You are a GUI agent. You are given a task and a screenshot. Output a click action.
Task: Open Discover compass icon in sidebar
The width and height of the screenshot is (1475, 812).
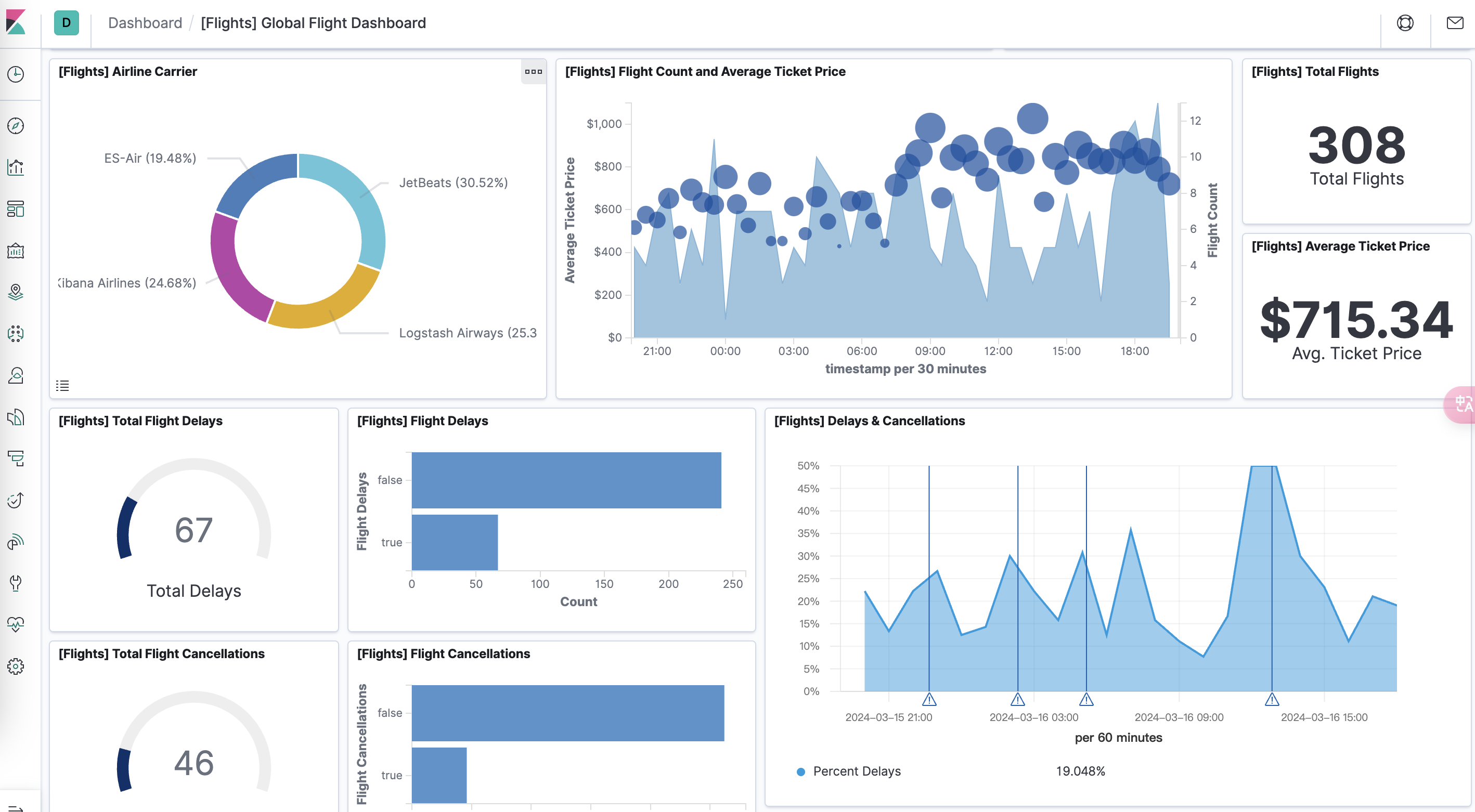pyautogui.click(x=16, y=126)
